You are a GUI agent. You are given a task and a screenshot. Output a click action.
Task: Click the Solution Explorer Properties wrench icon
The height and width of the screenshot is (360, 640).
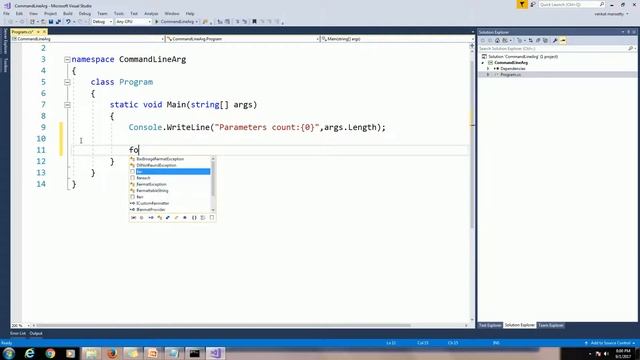coord(555,40)
